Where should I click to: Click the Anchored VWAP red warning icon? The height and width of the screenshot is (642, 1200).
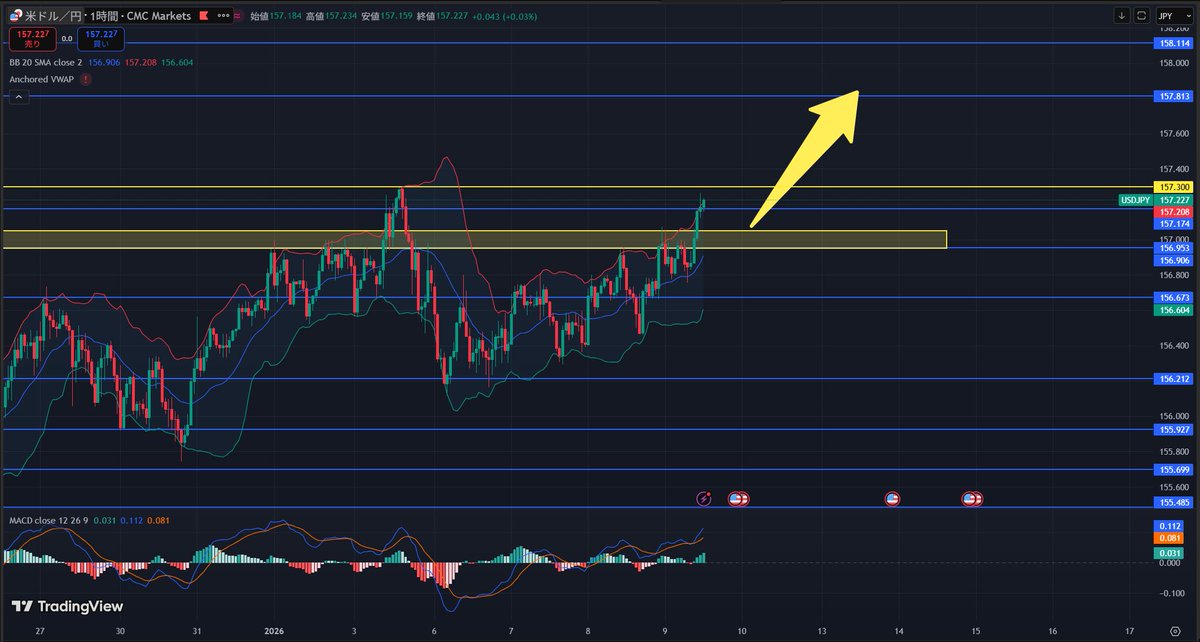(84, 78)
